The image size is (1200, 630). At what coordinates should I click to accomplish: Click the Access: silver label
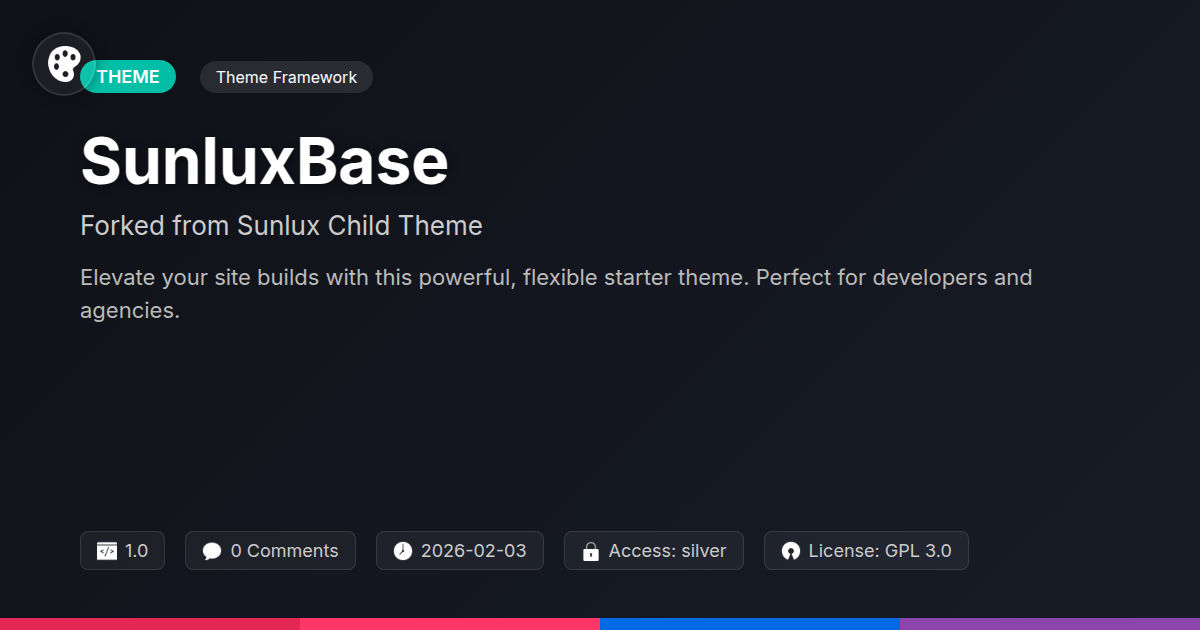pyautogui.click(x=667, y=551)
